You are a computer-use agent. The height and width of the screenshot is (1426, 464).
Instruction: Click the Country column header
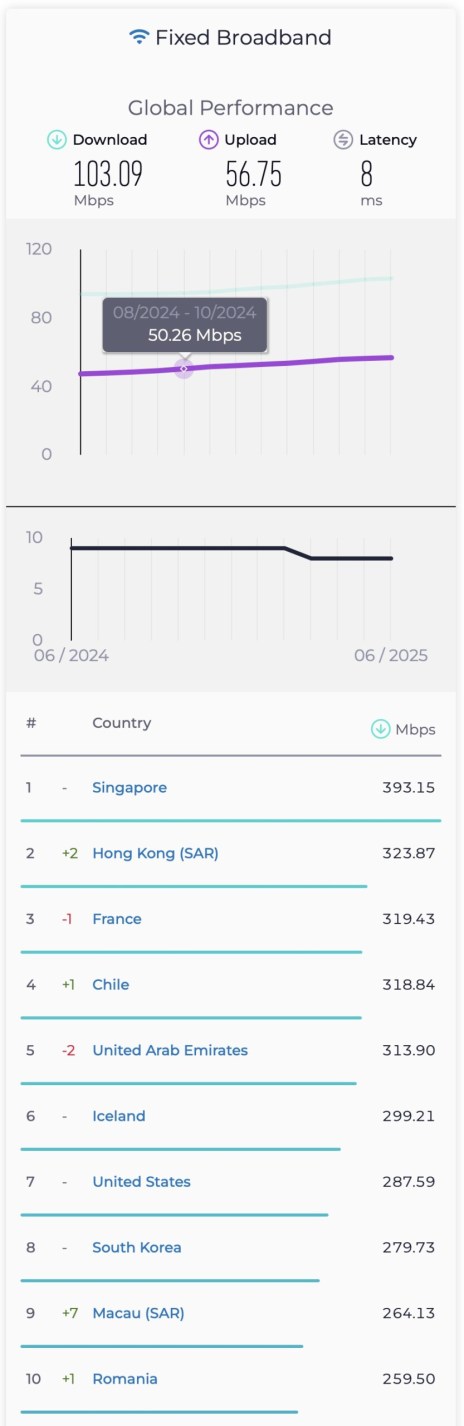(x=122, y=723)
